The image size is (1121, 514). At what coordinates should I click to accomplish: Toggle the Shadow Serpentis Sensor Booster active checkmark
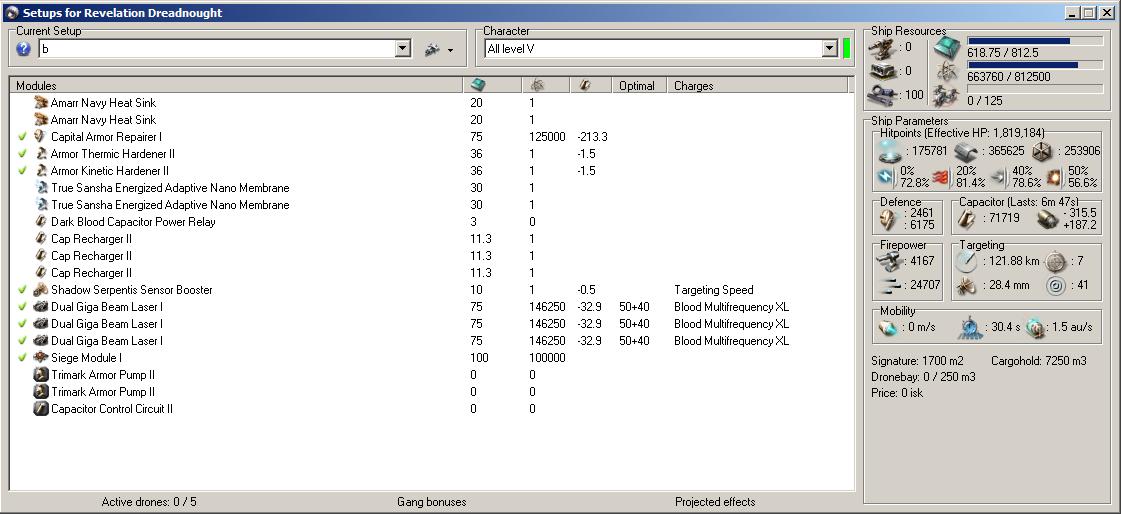[x=23, y=290]
